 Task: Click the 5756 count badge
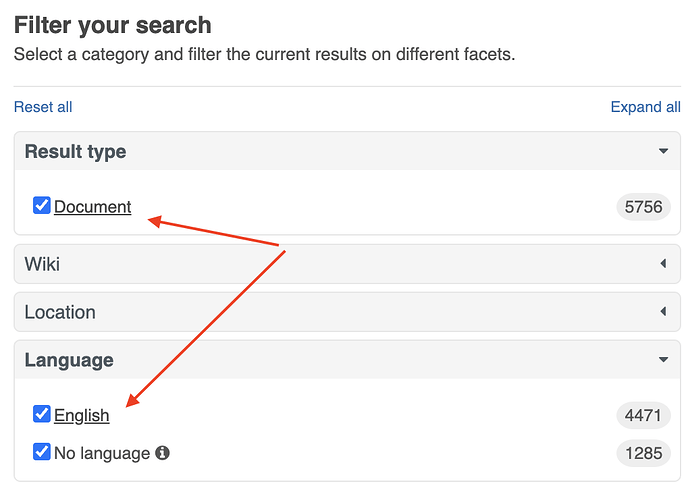click(643, 207)
